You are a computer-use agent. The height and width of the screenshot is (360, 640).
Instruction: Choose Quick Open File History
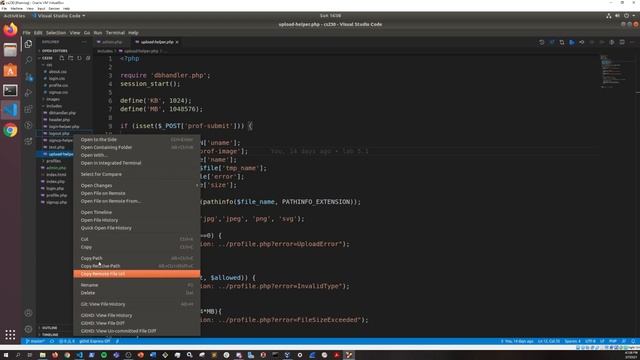click(137, 228)
